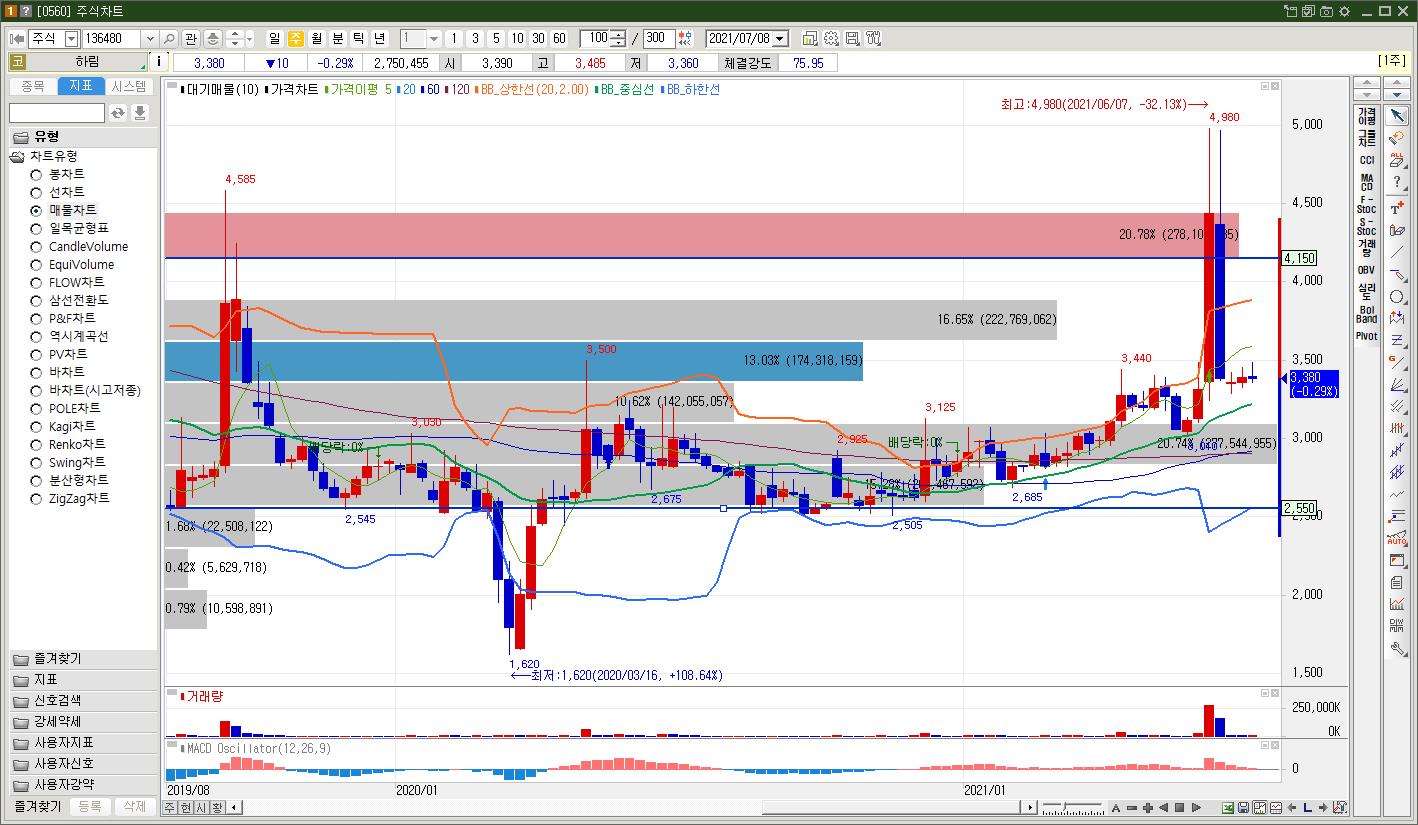
Task: Open the date 2021/07/08 dropdown
Action: tap(780, 39)
